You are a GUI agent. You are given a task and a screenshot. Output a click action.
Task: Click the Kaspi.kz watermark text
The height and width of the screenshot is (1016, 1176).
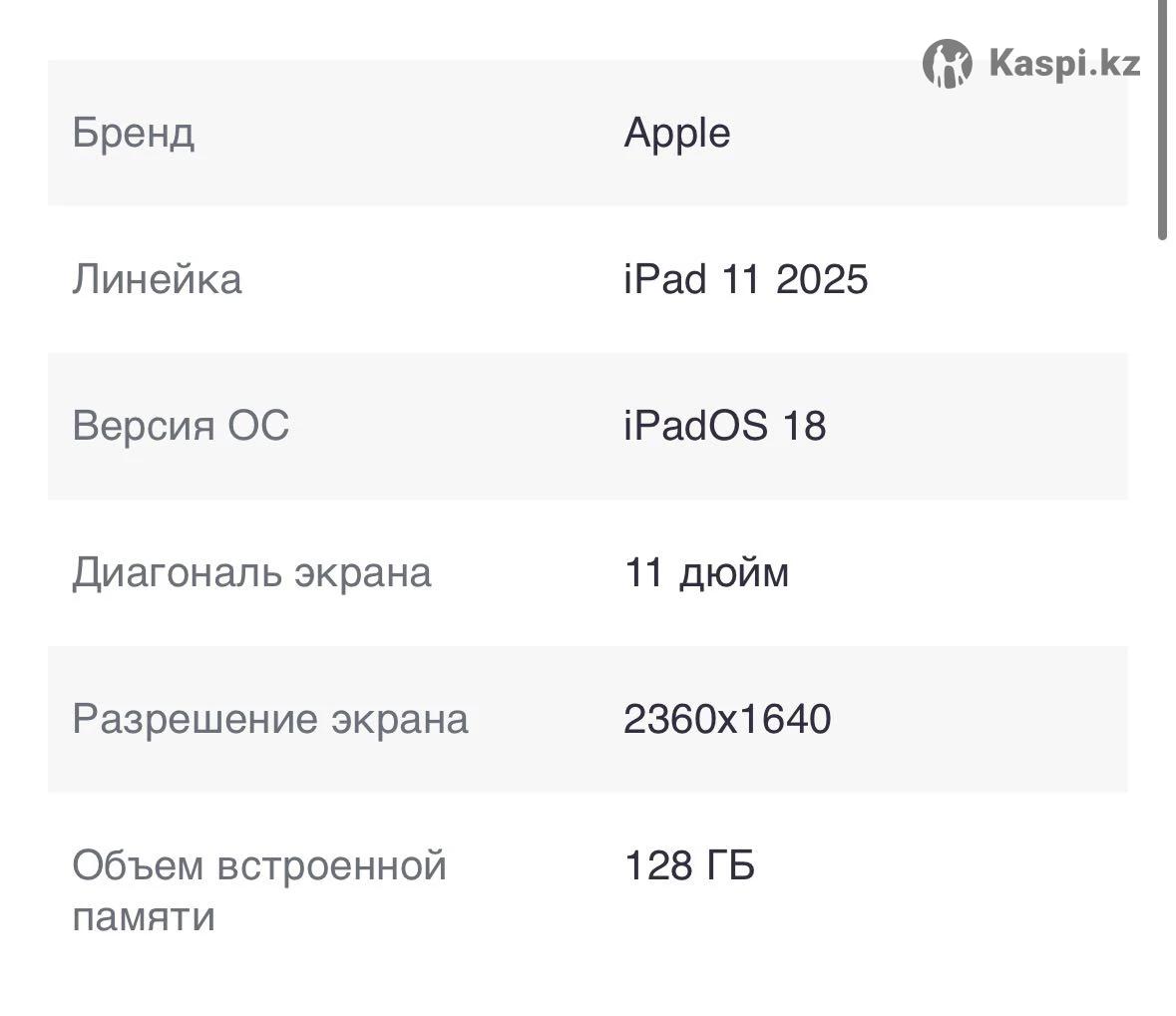(x=1064, y=63)
